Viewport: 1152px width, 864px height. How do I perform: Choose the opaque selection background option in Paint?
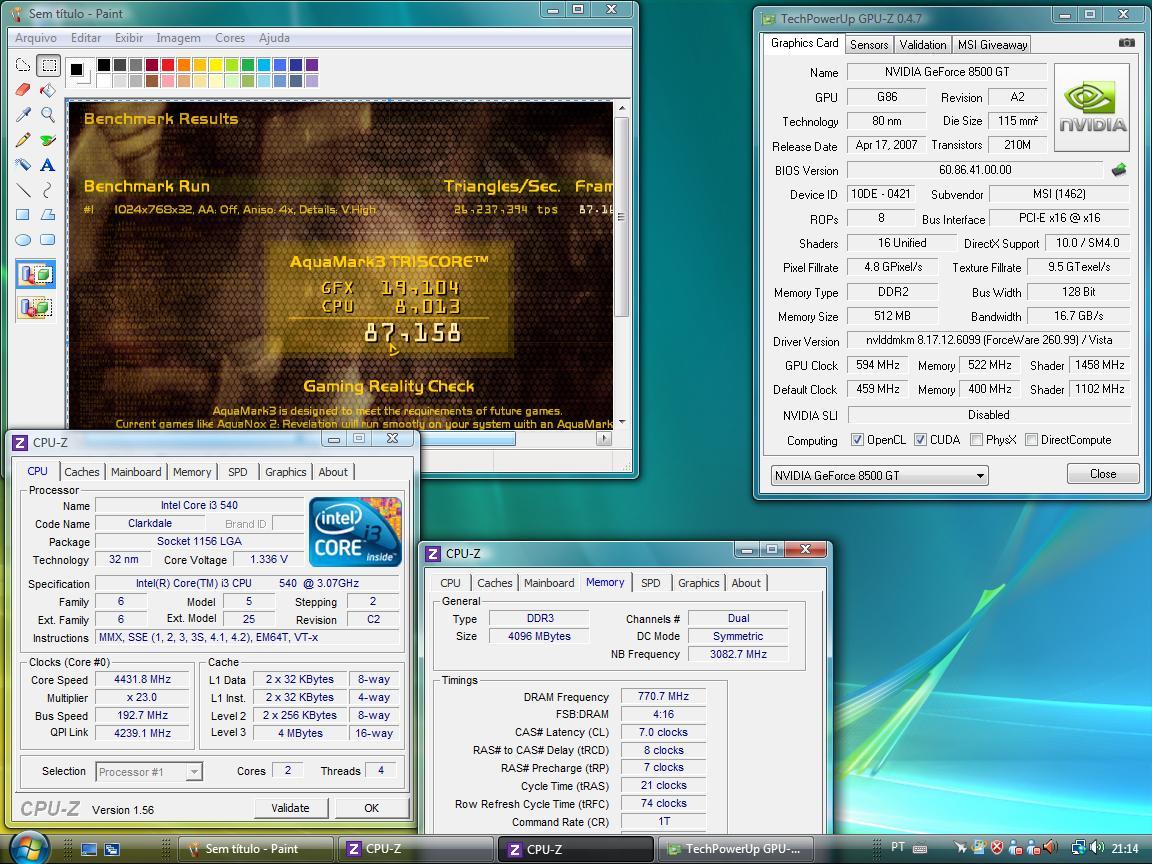click(35, 275)
